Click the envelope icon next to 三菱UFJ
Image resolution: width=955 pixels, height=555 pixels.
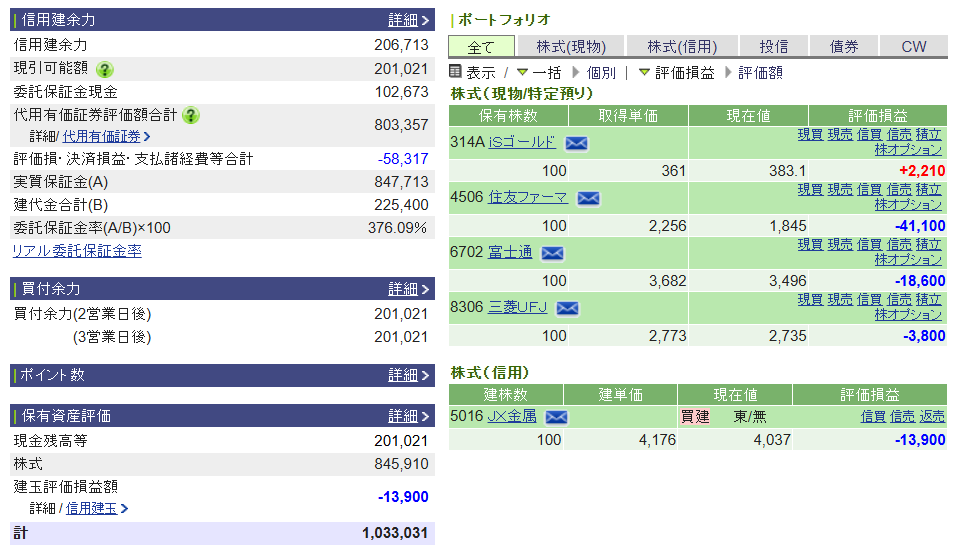(567, 308)
